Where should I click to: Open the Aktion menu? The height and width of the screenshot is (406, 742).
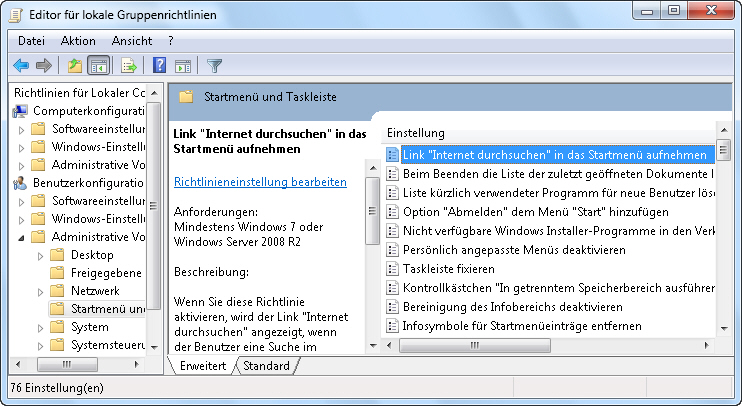78,41
